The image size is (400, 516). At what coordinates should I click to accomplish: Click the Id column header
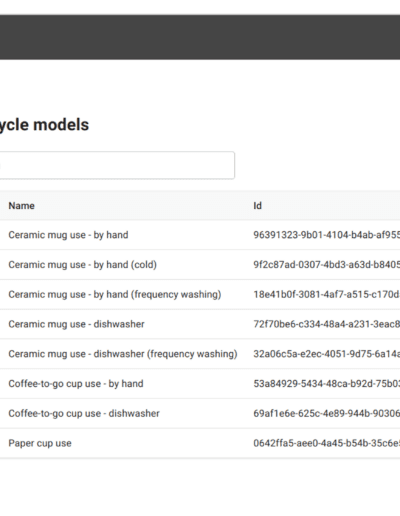(257, 206)
